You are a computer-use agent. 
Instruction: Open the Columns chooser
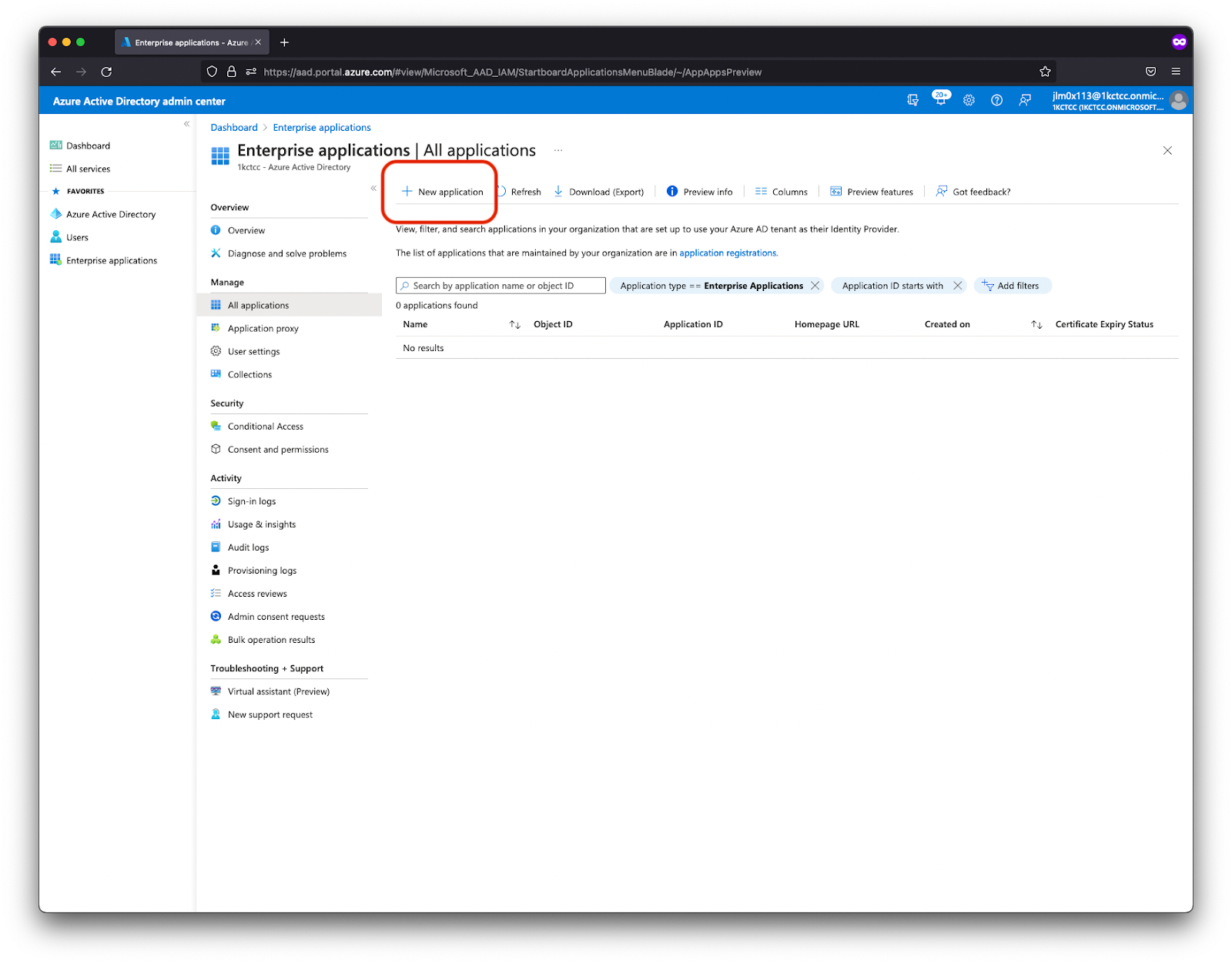pos(782,192)
